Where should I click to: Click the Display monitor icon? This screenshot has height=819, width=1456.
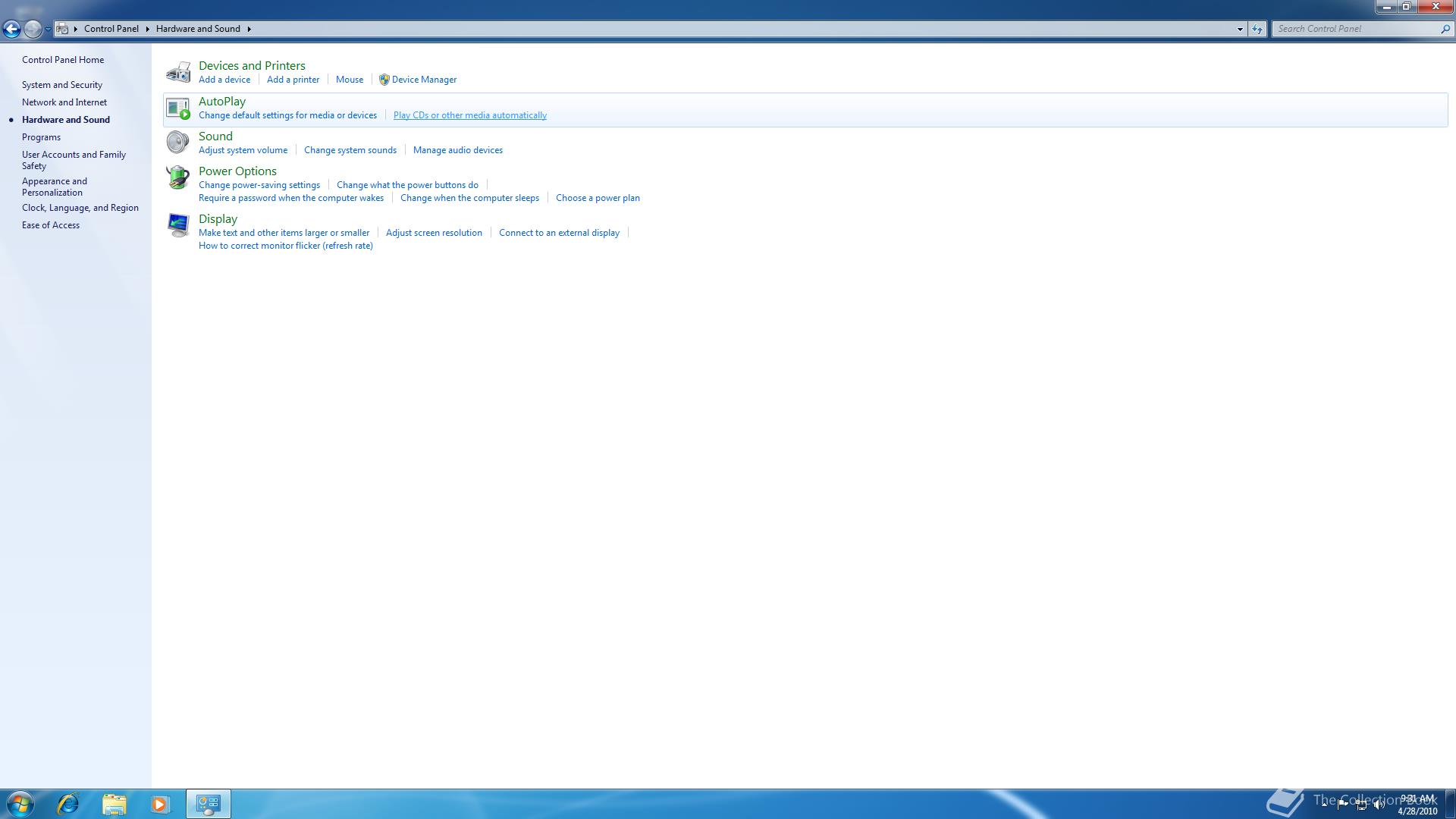click(178, 225)
